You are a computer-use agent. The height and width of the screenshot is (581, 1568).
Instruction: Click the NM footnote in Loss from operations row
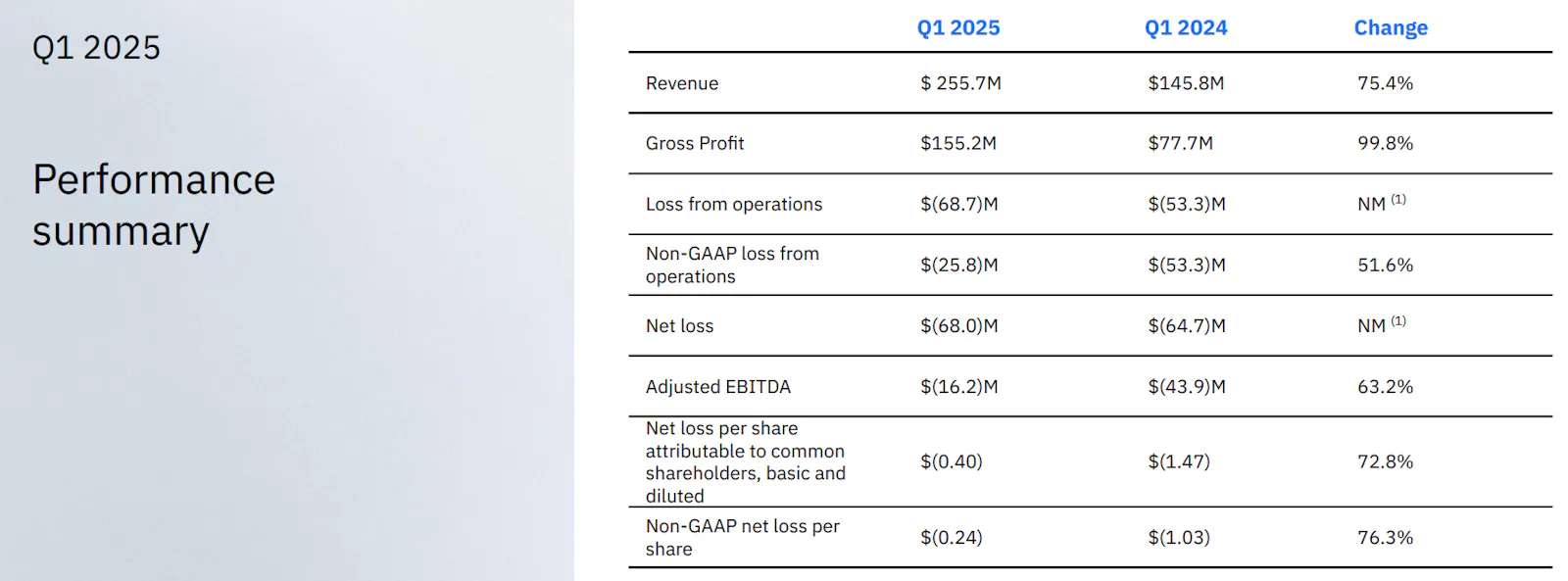click(x=1381, y=203)
